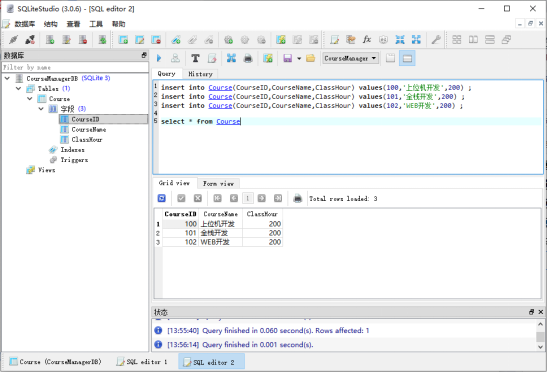Screen dimensions: 548x373
Task: Open the 结构 menu
Action: pyautogui.click(x=50, y=24)
